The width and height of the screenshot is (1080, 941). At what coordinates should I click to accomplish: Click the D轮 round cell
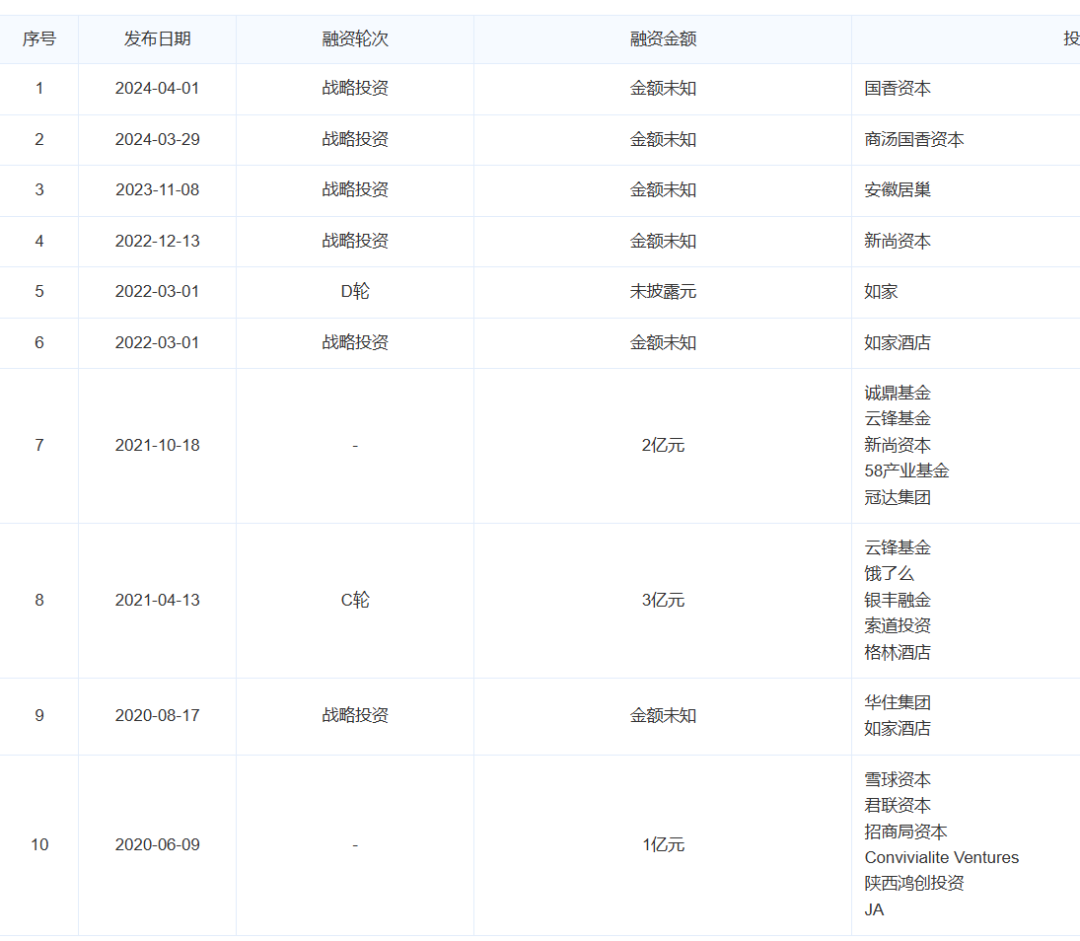click(x=355, y=292)
